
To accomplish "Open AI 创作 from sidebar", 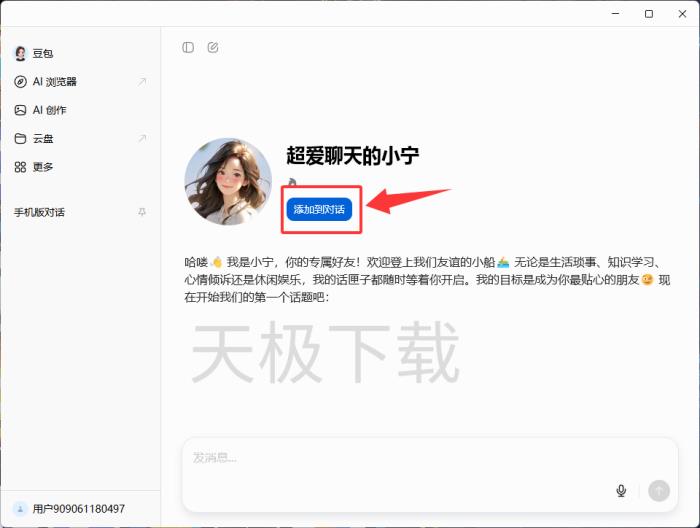I will tap(49, 110).
